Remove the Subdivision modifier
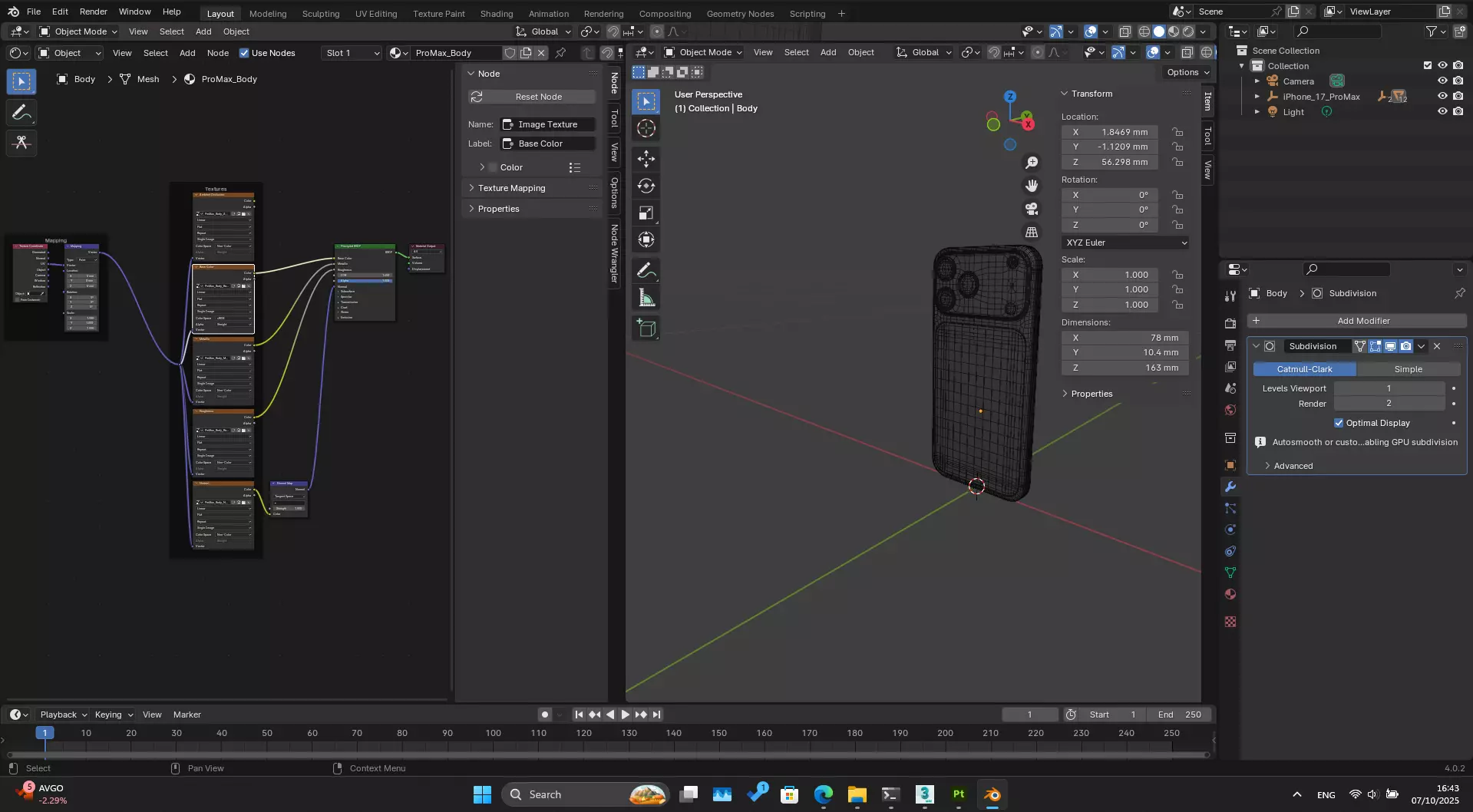 tap(1437, 346)
